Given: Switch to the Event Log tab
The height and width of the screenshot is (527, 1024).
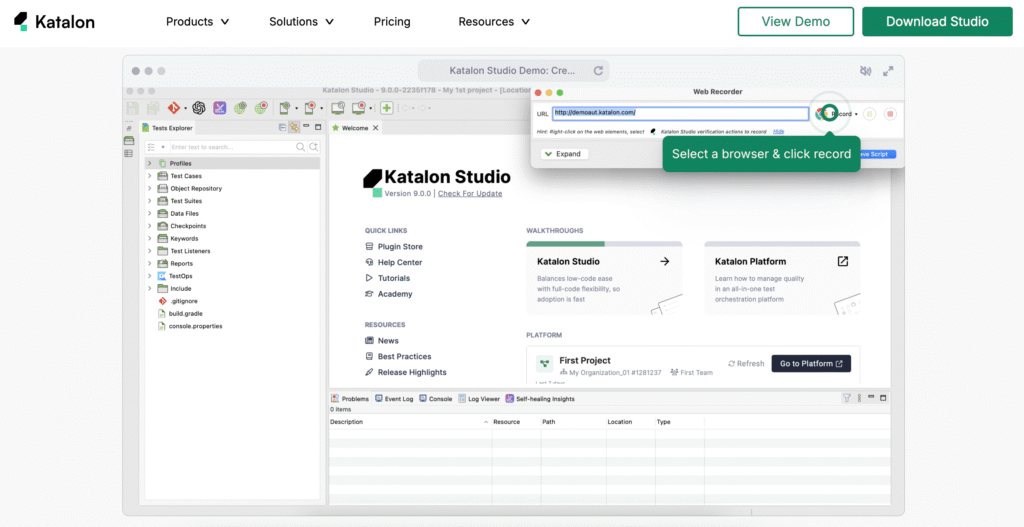Looking at the screenshot, I should [394, 398].
